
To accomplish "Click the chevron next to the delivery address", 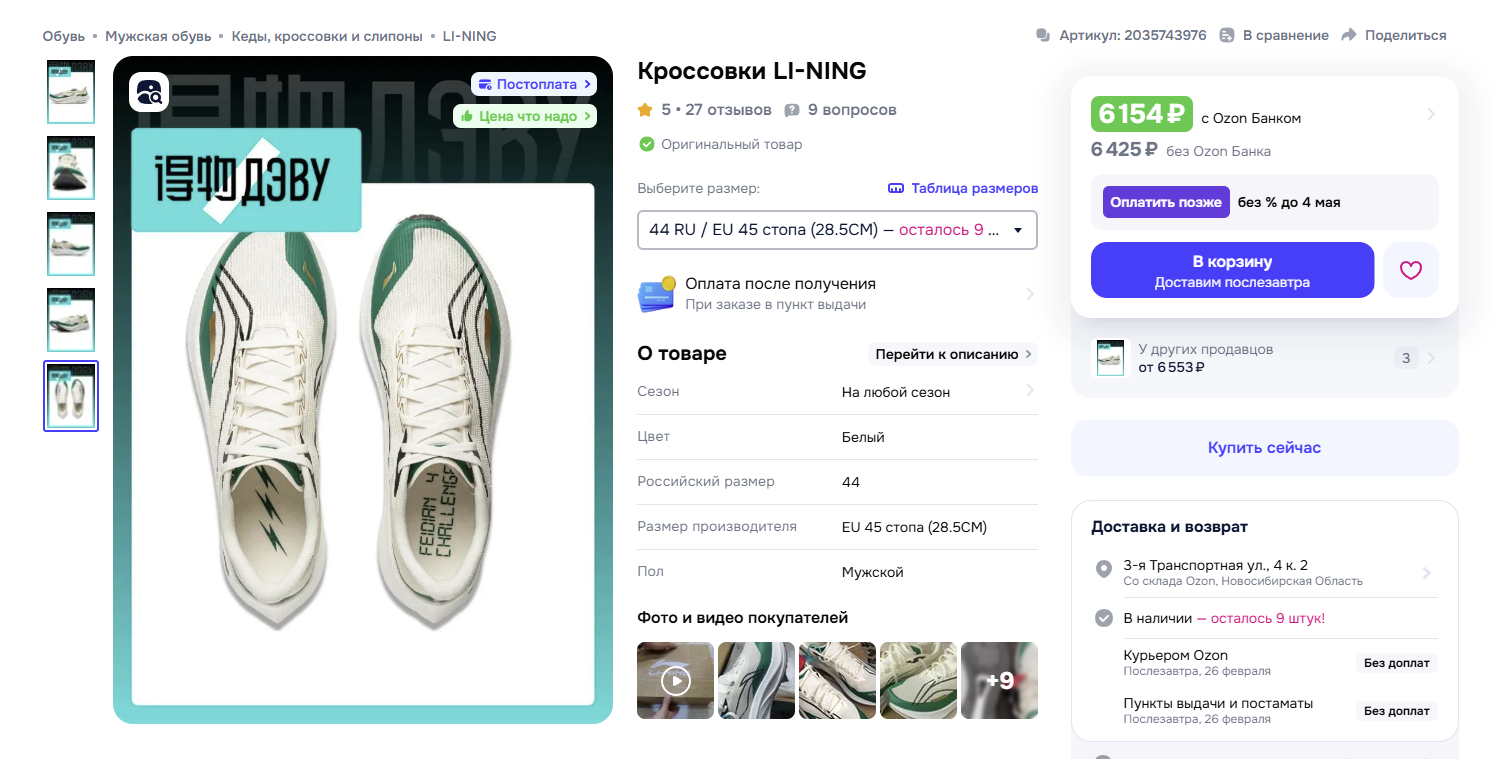I will [1427, 573].
